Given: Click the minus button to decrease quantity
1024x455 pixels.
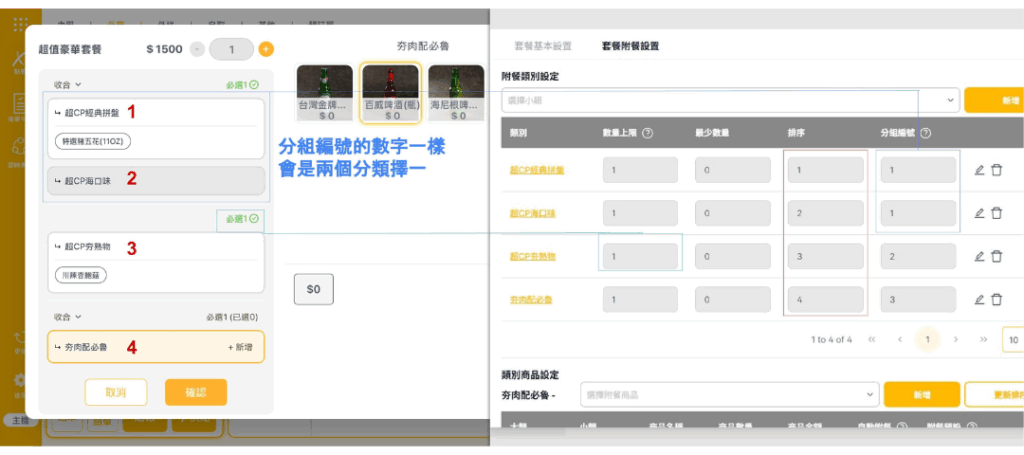Looking at the screenshot, I should (x=197, y=49).
